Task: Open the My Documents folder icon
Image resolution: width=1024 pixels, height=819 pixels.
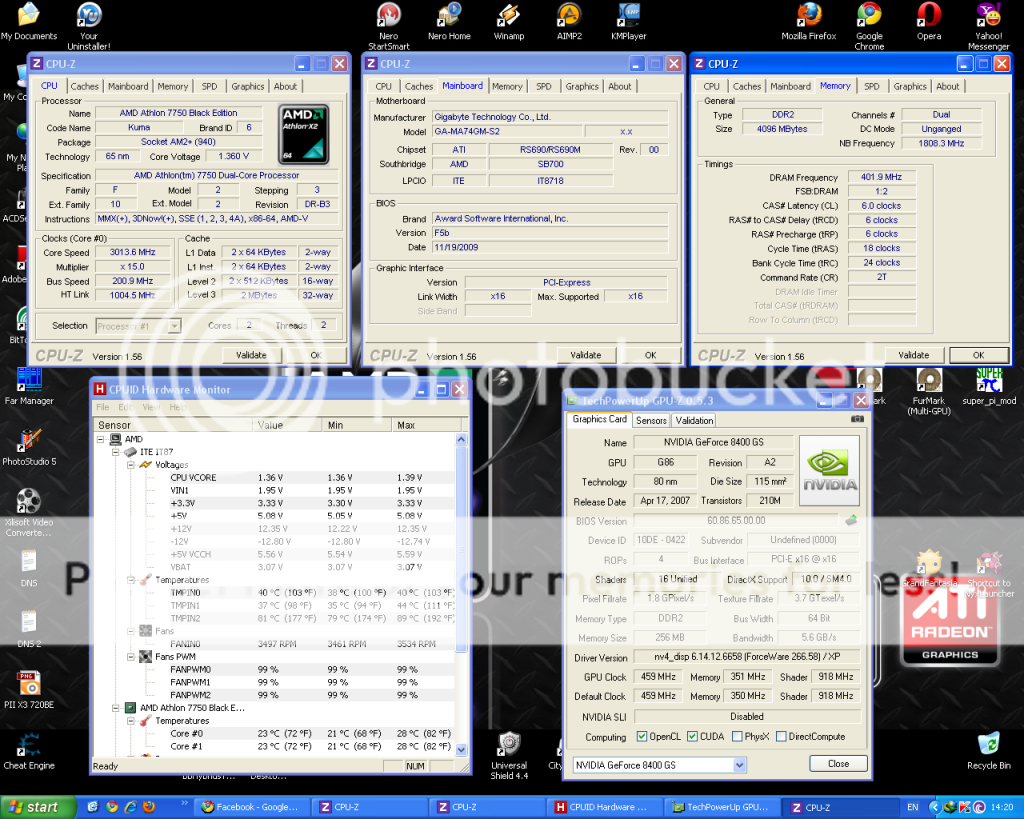Action: click(29, 22)
